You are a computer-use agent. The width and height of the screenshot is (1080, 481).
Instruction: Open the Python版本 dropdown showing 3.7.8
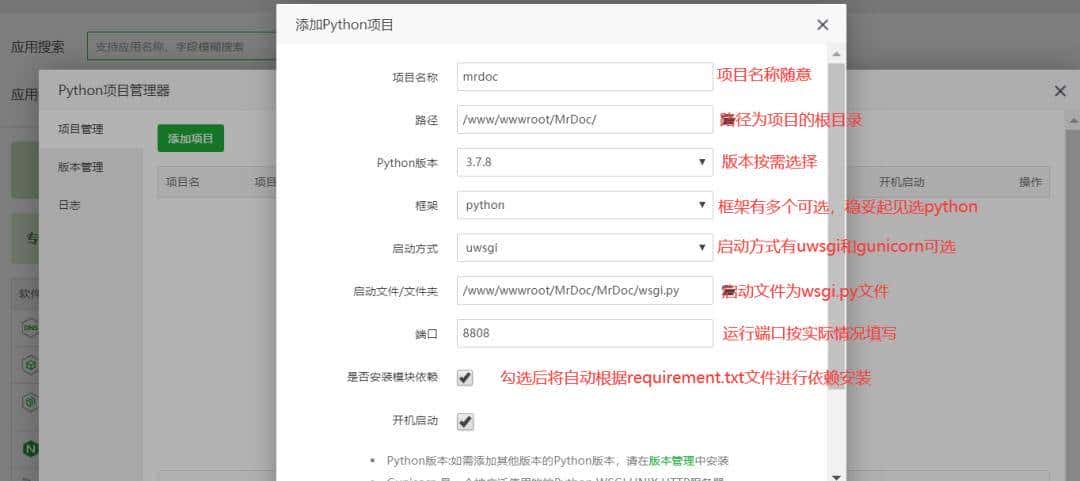[585, 163]
